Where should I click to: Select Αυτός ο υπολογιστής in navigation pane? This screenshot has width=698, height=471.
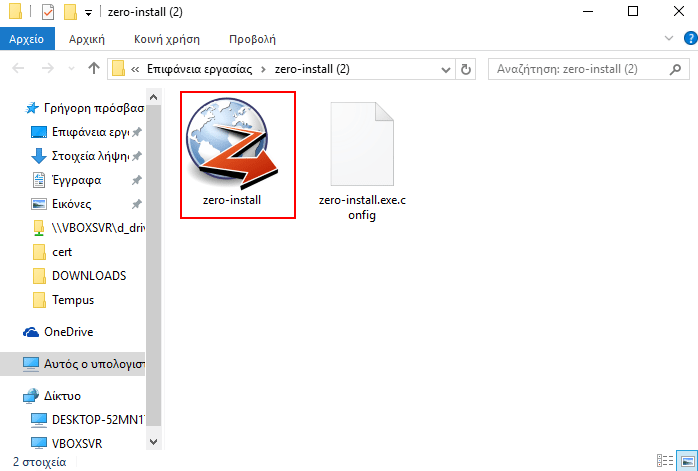(73, 364)
